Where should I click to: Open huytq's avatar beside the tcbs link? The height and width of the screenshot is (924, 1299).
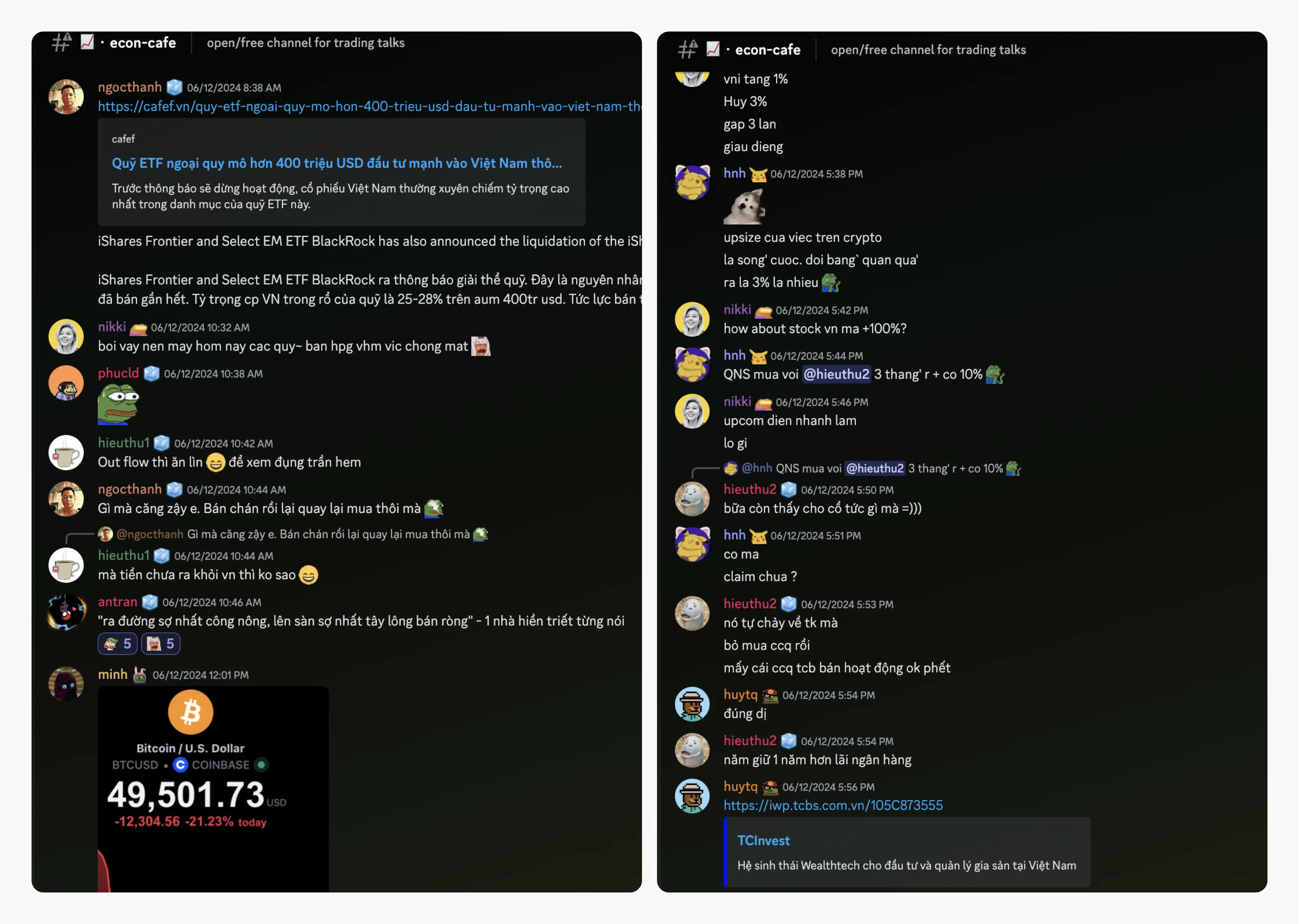point(692,796)
